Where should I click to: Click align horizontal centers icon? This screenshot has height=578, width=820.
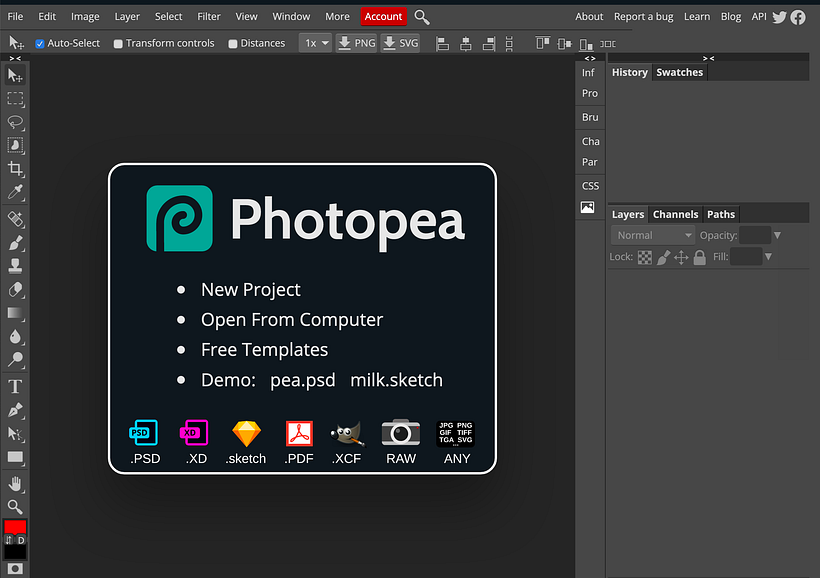(x=465, y=43)
